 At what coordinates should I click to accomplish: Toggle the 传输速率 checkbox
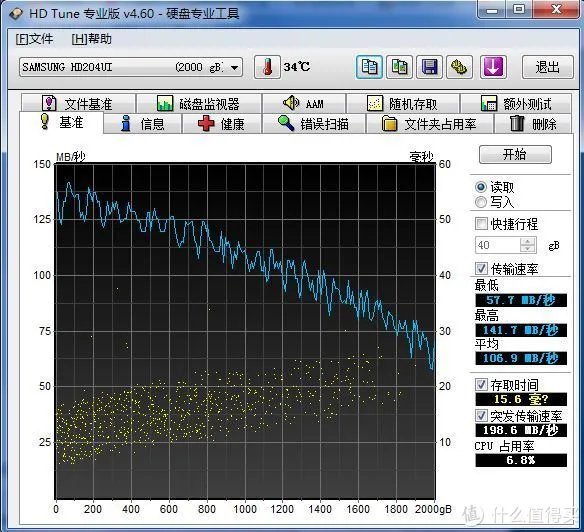pyautogui.click(x=481, y=268)
